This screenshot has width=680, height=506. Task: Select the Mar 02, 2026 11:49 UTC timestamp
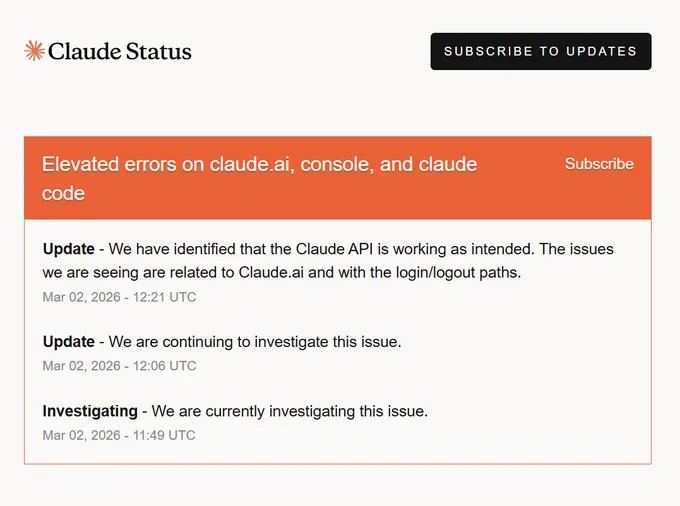[119, 435]
